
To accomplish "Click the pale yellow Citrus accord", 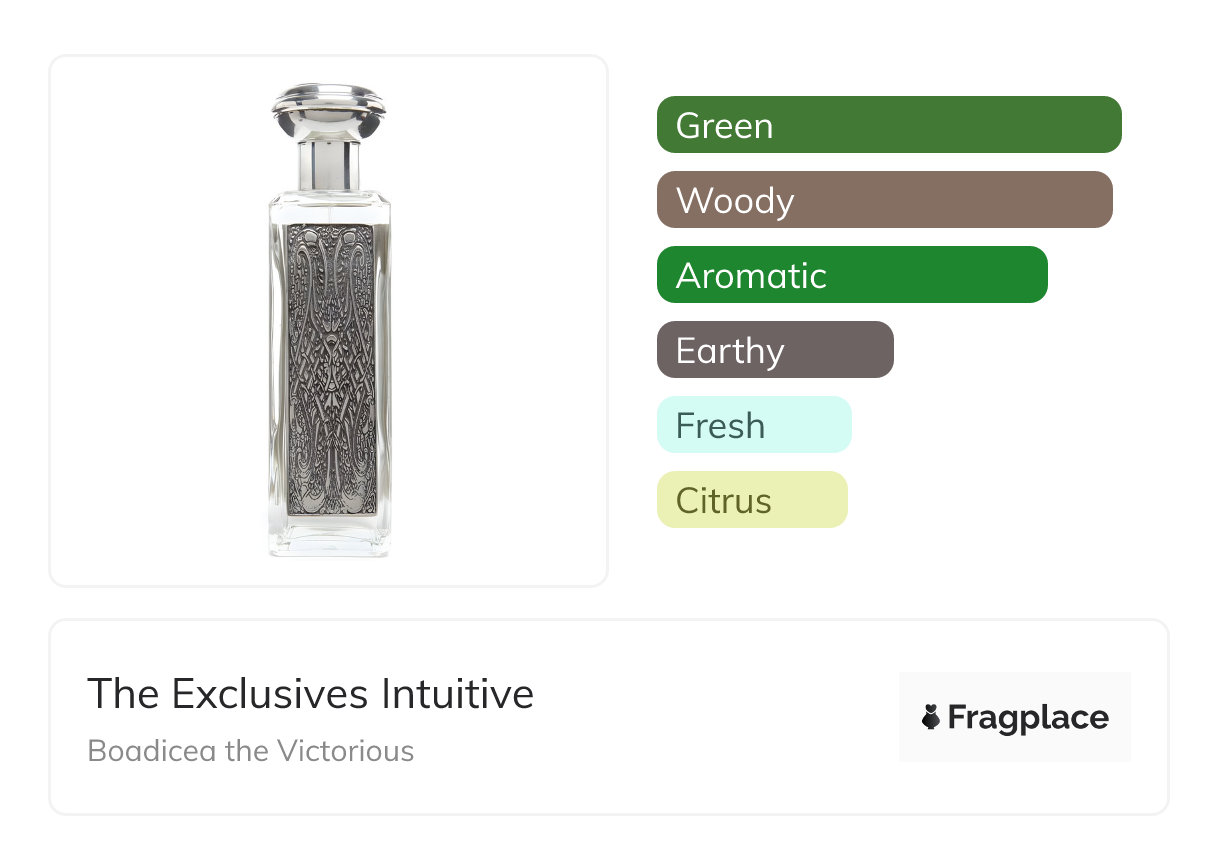I will pos(752,500).
